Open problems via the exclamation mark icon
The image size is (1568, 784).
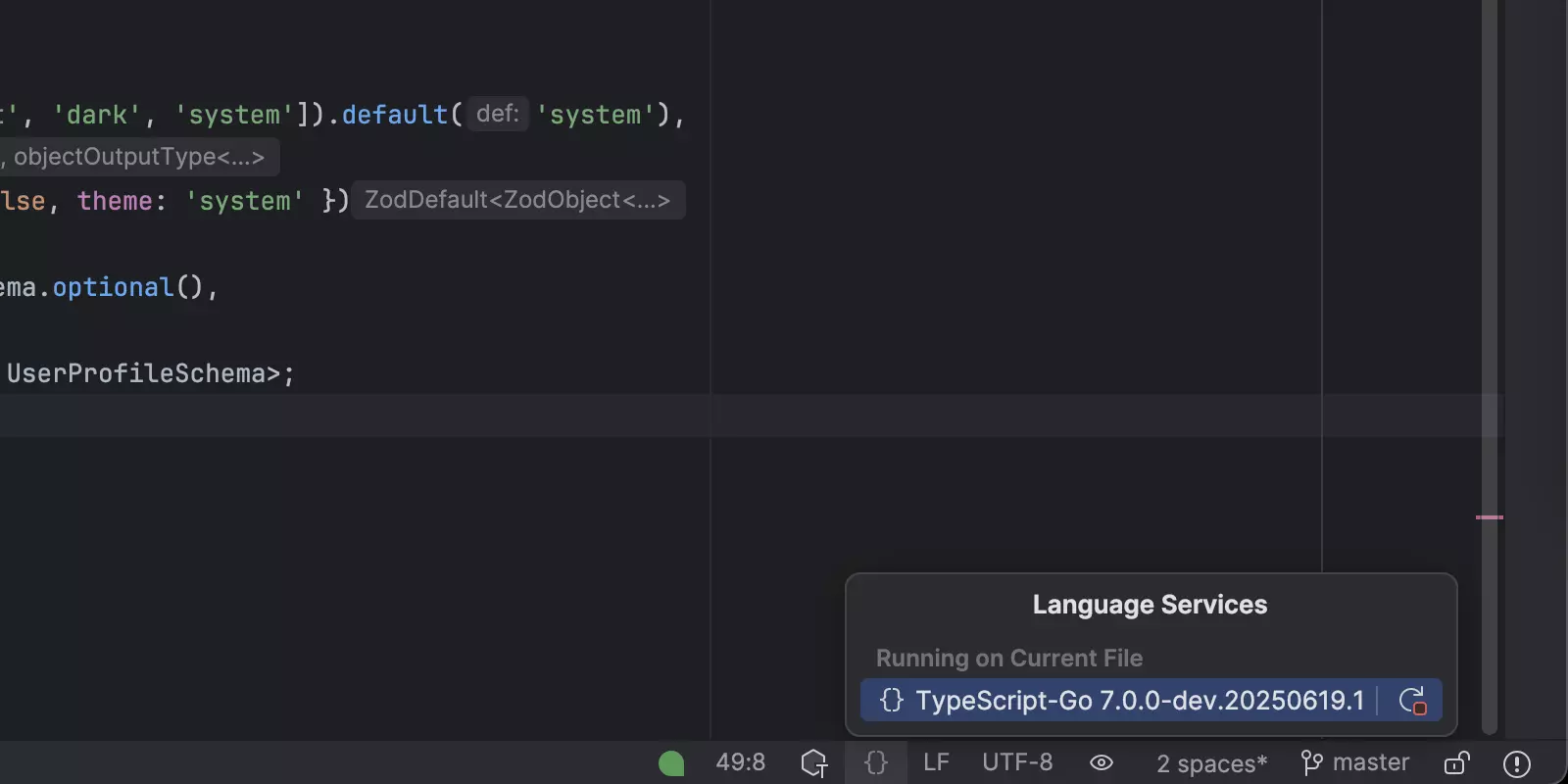[1517, 762]
